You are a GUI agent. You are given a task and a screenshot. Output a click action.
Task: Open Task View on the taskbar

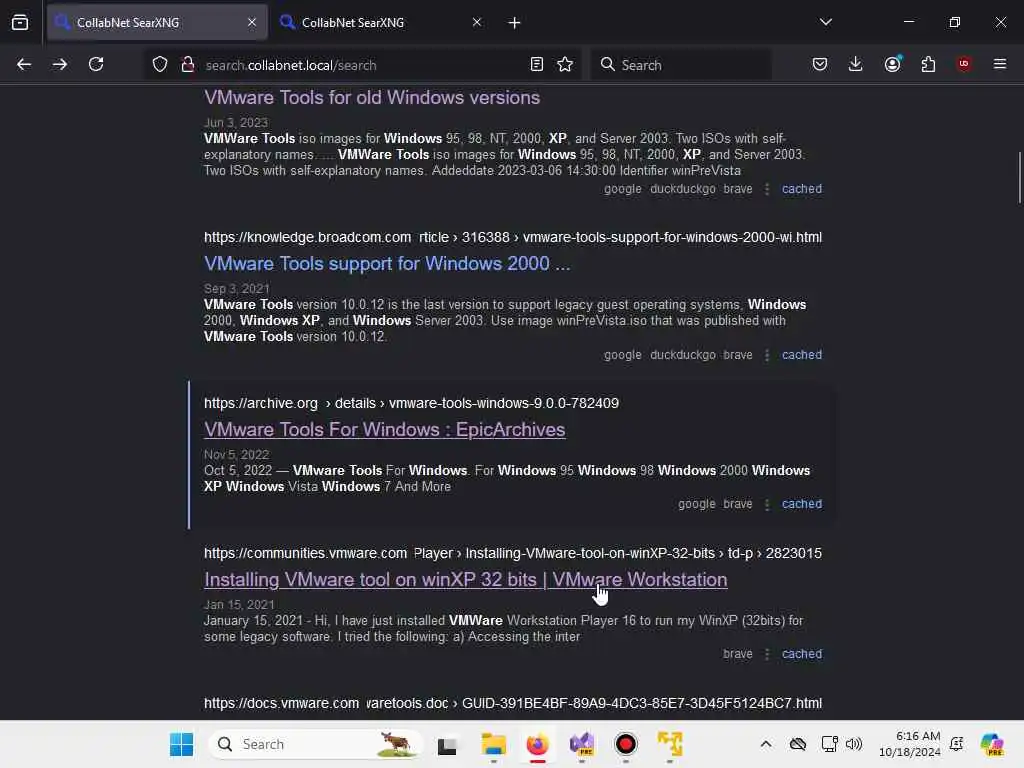pos(447,744)
